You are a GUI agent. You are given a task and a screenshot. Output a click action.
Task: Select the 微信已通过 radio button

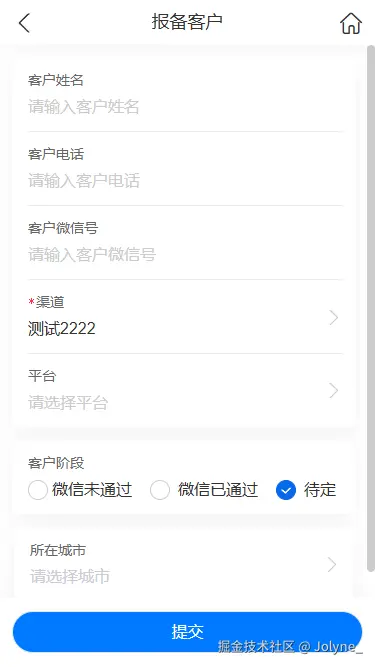[160, 490]
